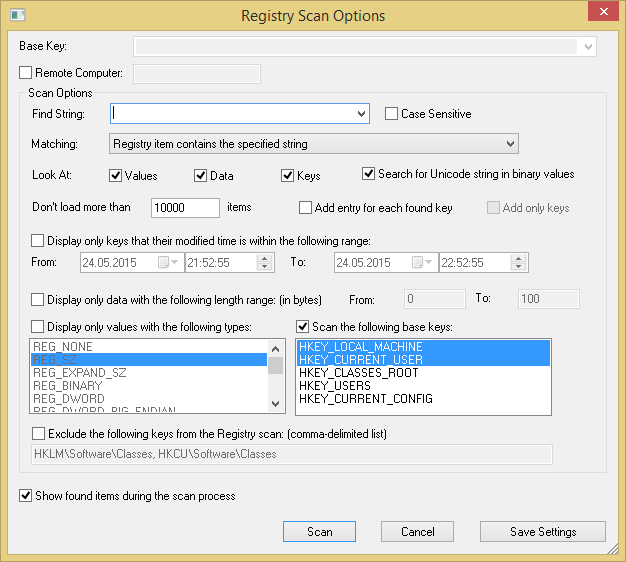Viewport: 626px width, 562px height.
Task: Decrease the From time with down arrow
Action: click(x=265, y=267)
